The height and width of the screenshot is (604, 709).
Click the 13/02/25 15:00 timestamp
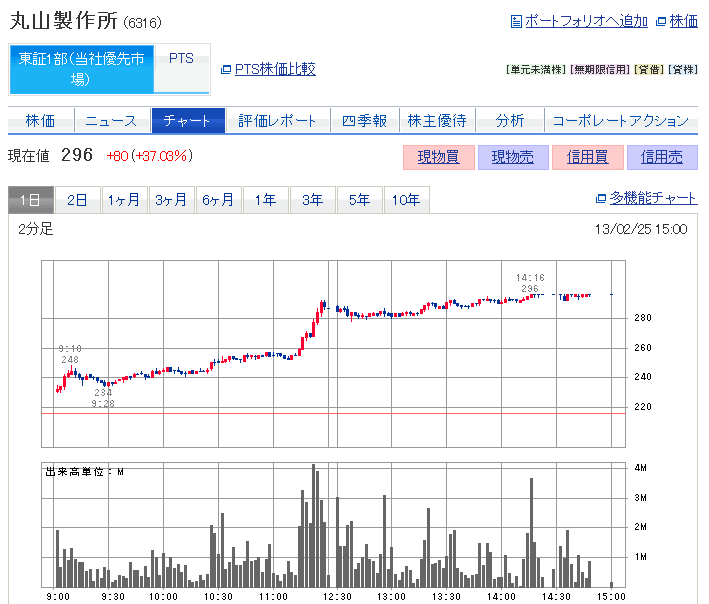641,229
